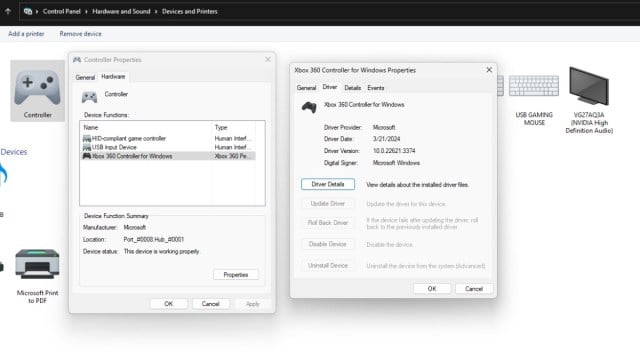The width and height of the screenshot is (640, 360).
Task: Open Control Panel breadcrumb
Action: tap(62, 11)
